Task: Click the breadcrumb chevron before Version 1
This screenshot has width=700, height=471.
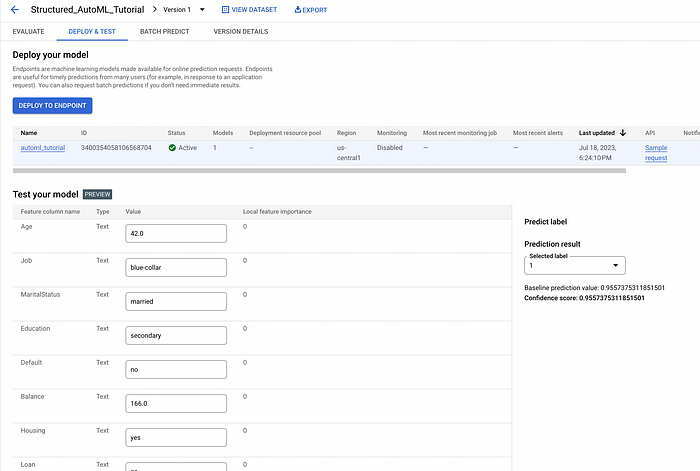Action: point(154,9)
